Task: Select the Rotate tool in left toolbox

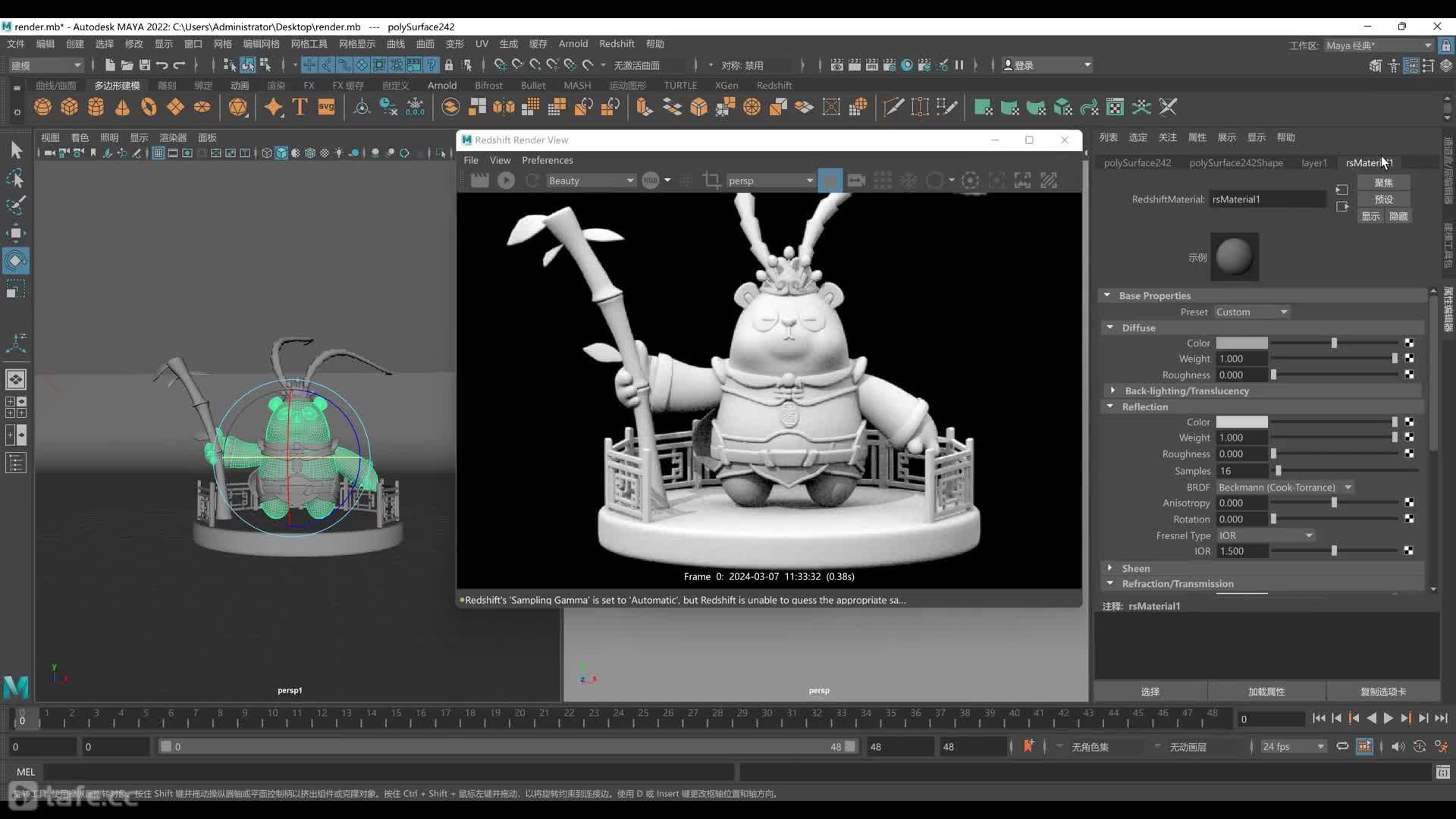Action: pos(15,261)
